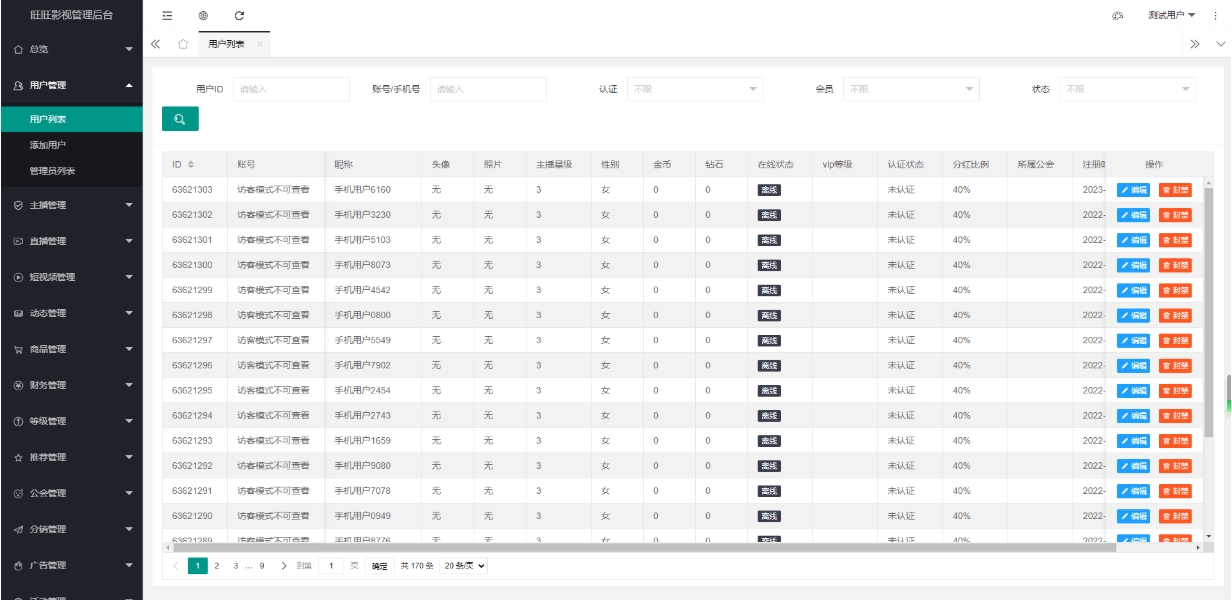The height and width of the screenshot is (600, 1232).
Task: Expand the 广告管理 sidebar menu
Action: [71, 565]
